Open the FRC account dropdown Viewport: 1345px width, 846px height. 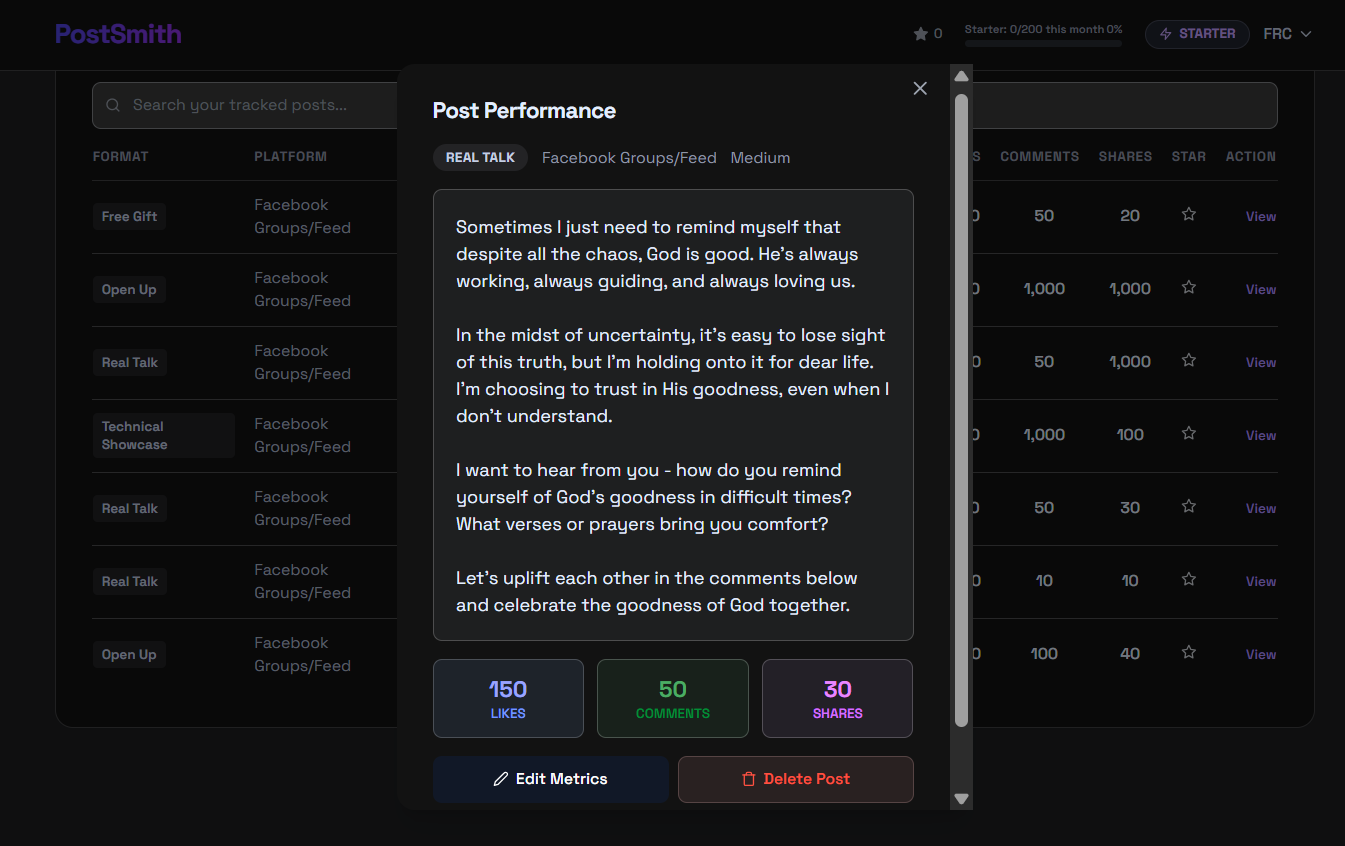click(x=1287, y=34)
